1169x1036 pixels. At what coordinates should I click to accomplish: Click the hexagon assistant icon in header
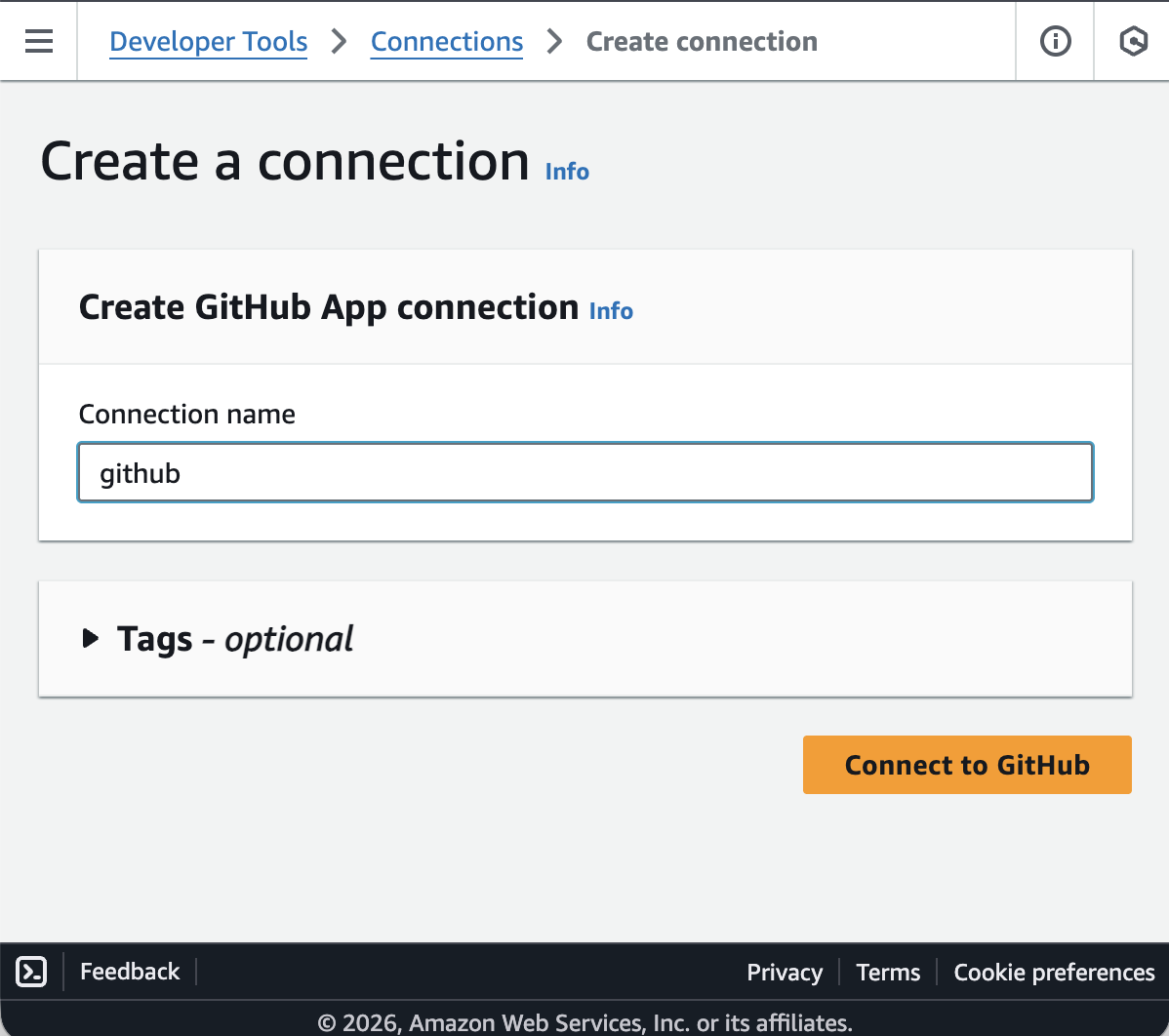click(1133, 41)
